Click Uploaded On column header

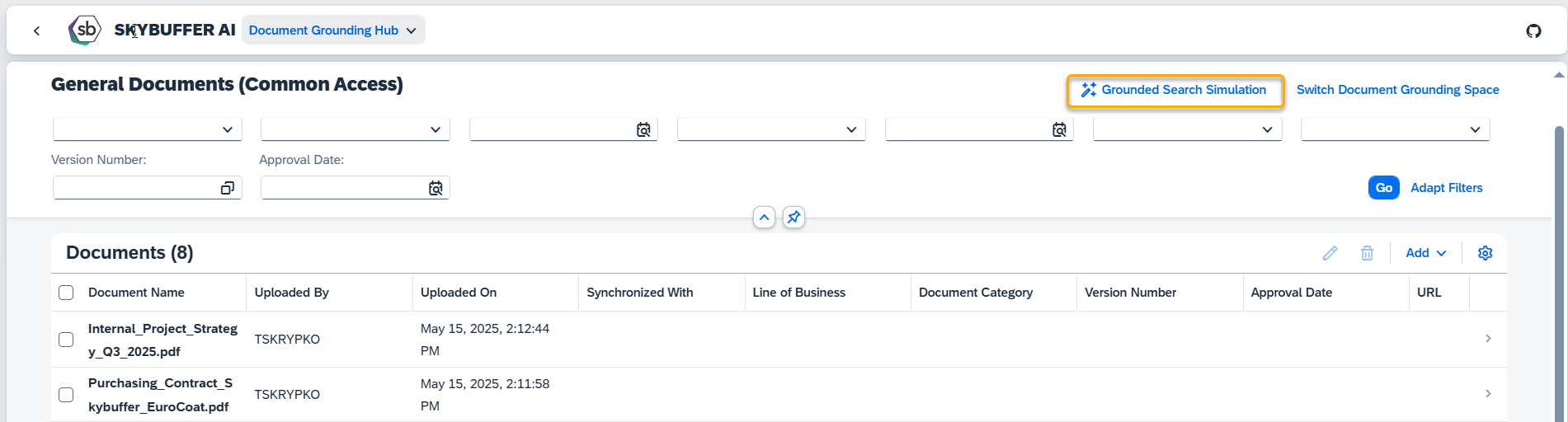pyautogui.click(x=459, y=293)
